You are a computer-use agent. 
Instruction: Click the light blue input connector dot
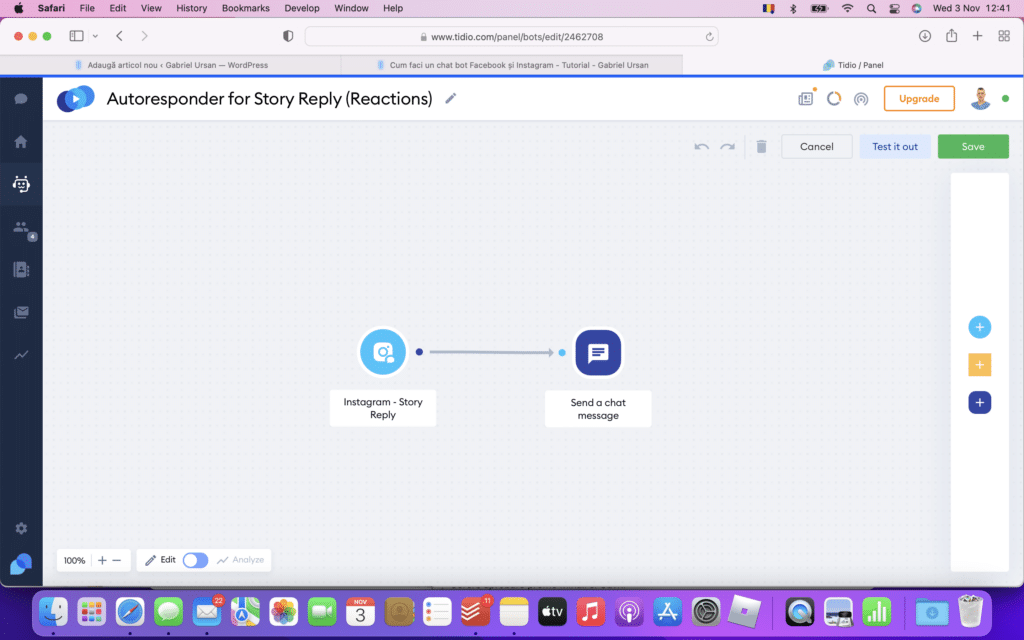click(562, 353)
